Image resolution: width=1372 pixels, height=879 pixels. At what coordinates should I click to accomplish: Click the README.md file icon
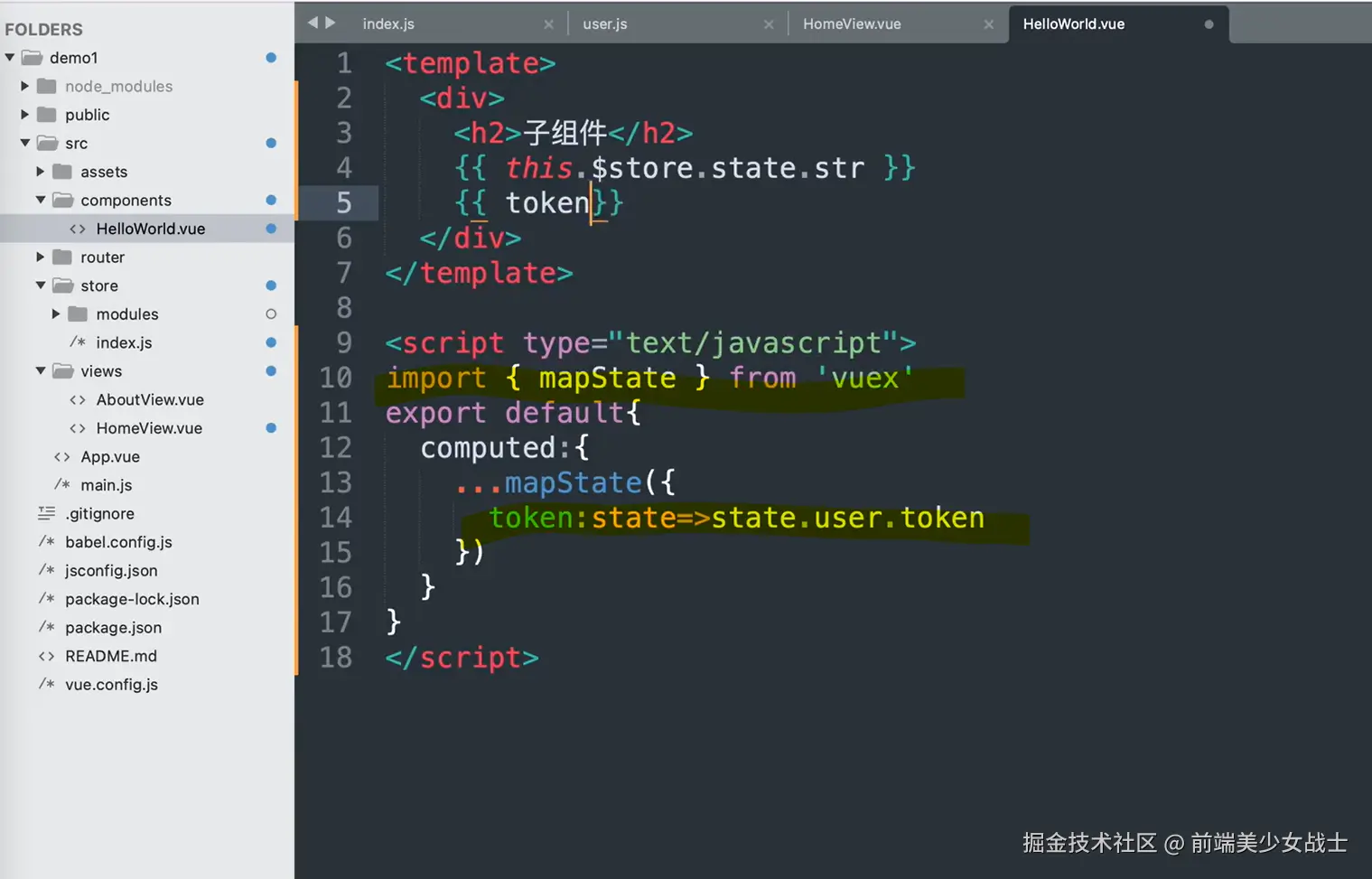coord(47,656)
